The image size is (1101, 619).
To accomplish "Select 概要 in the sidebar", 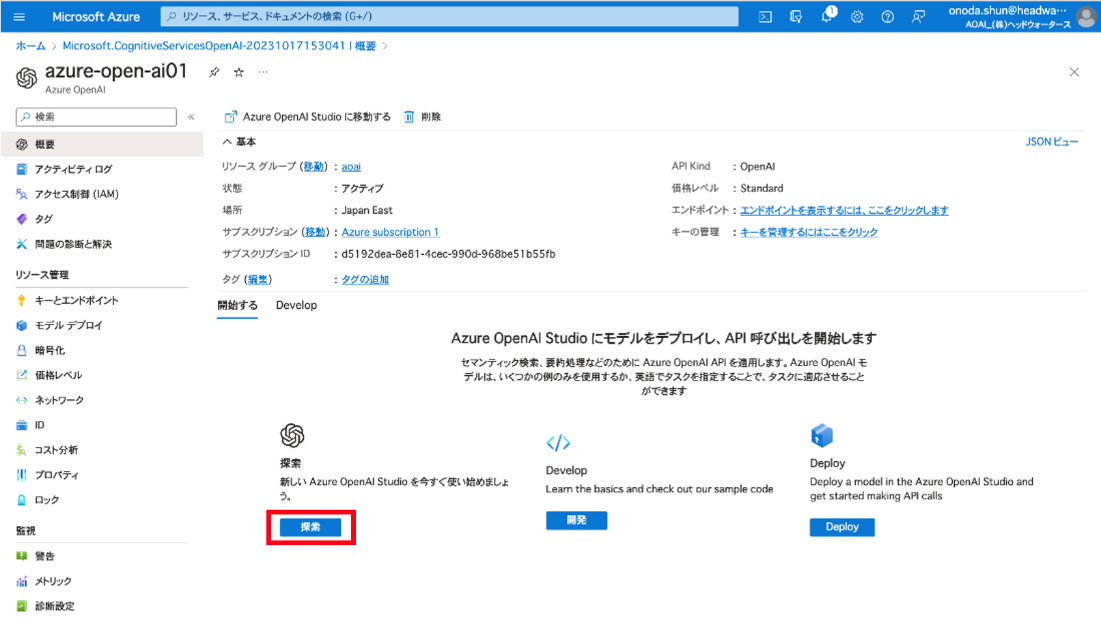I will pos(102,144).
